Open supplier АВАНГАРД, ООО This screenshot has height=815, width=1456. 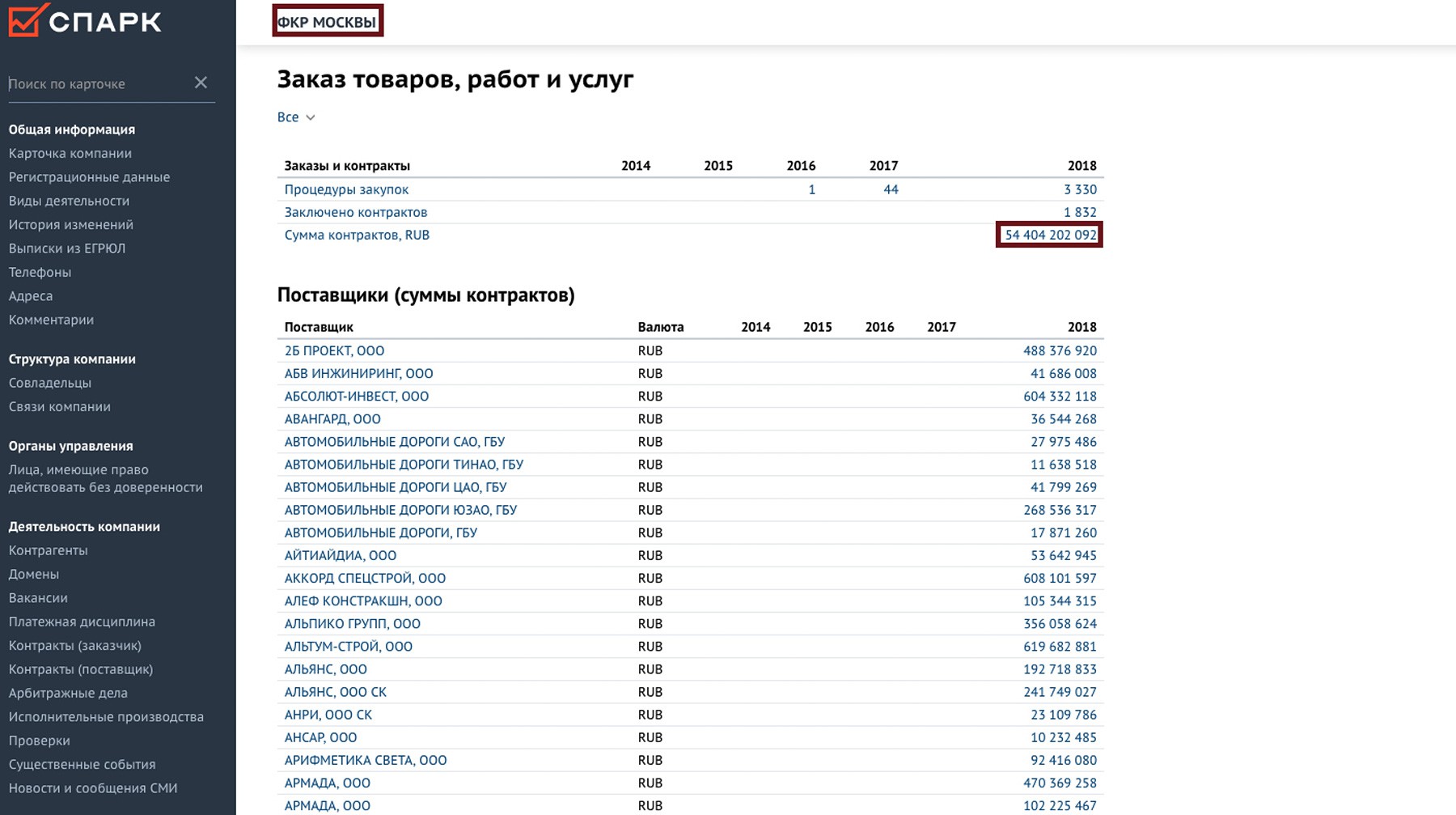coord(332,418)
